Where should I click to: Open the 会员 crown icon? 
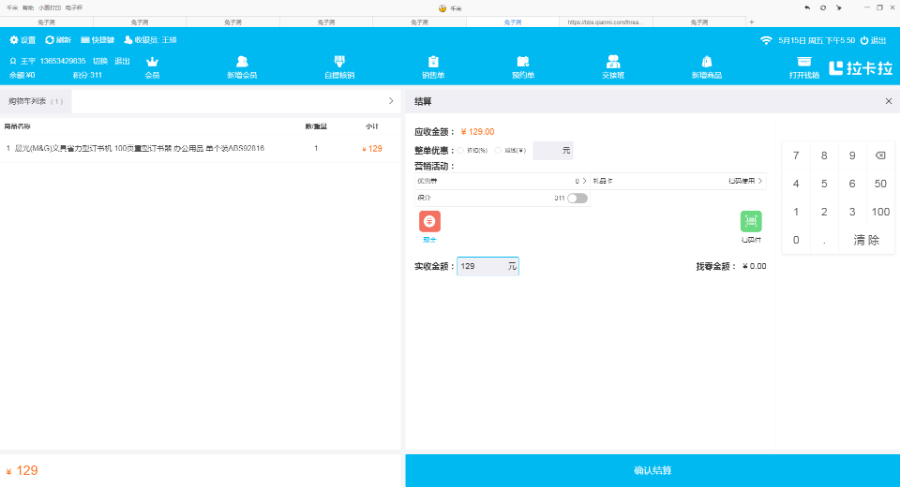(x=152, y=62)
